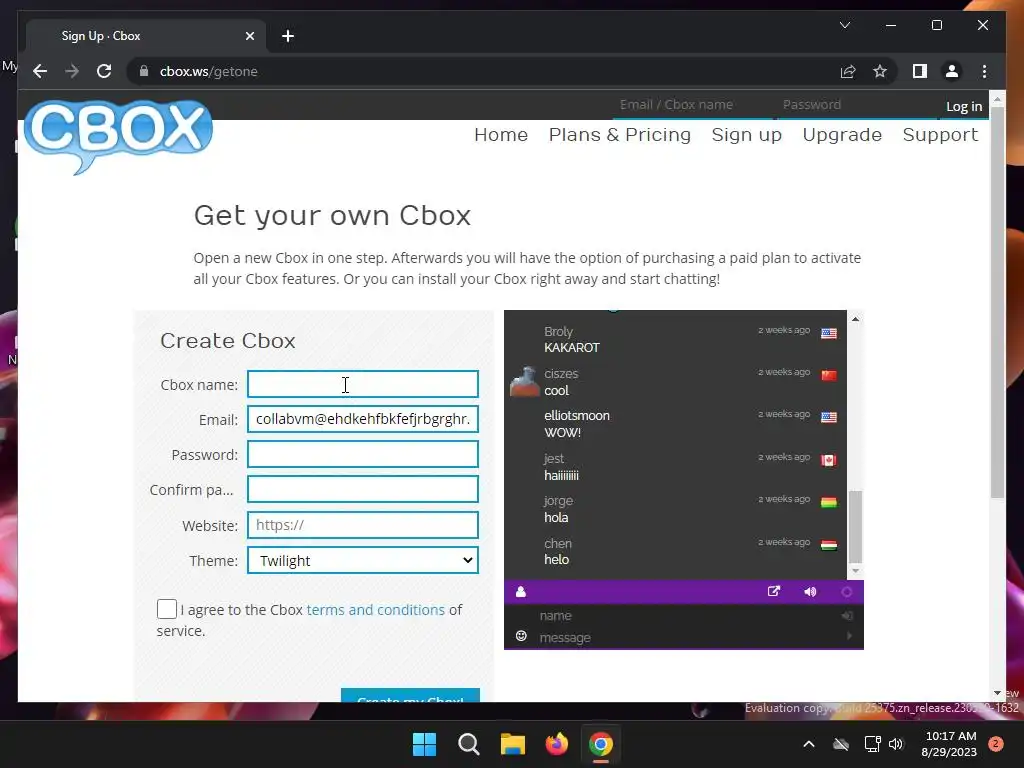1024x768 pixels.
Task: Bookmark this page with the star icon
Action: (x=880, y=71)
